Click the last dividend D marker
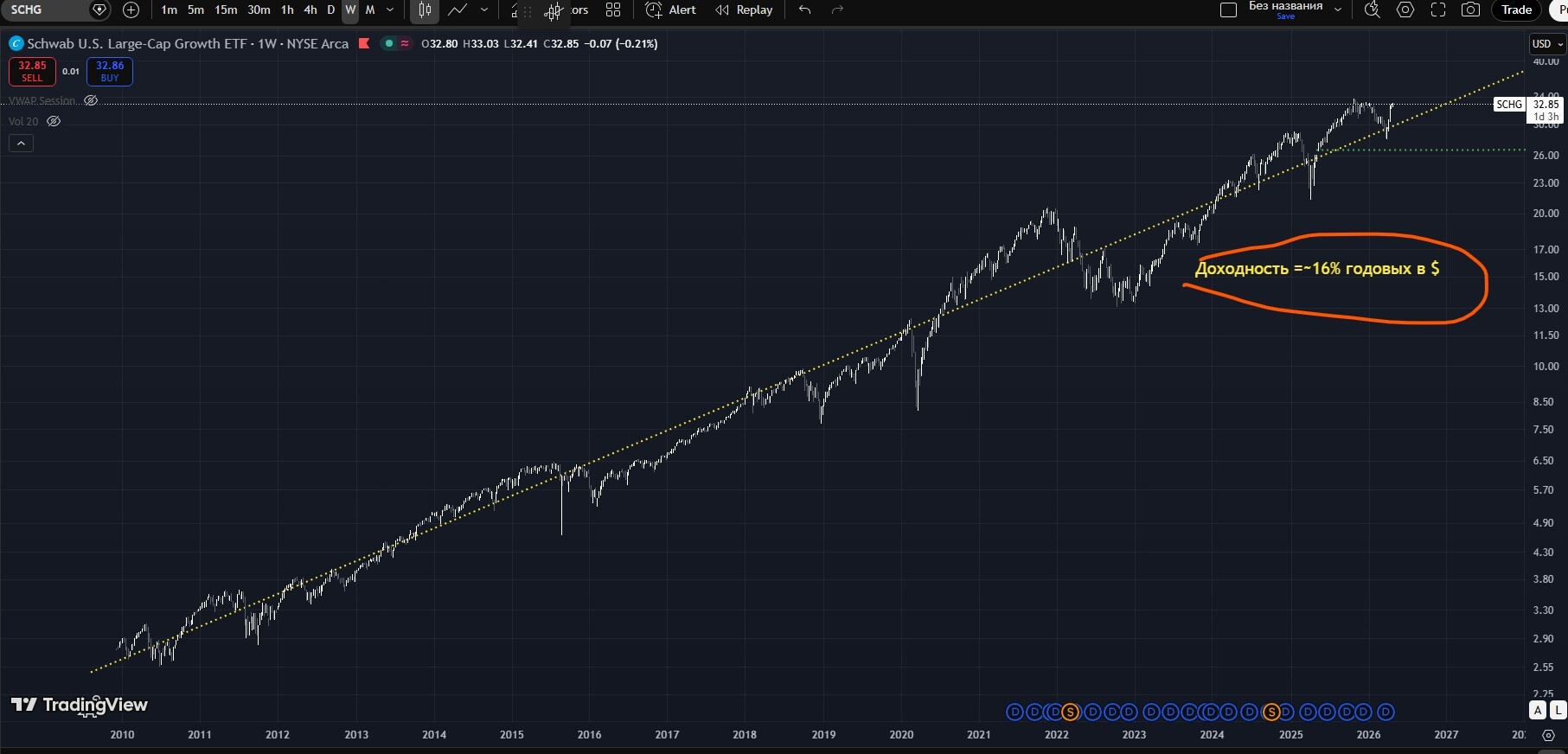 point(1386,712)
